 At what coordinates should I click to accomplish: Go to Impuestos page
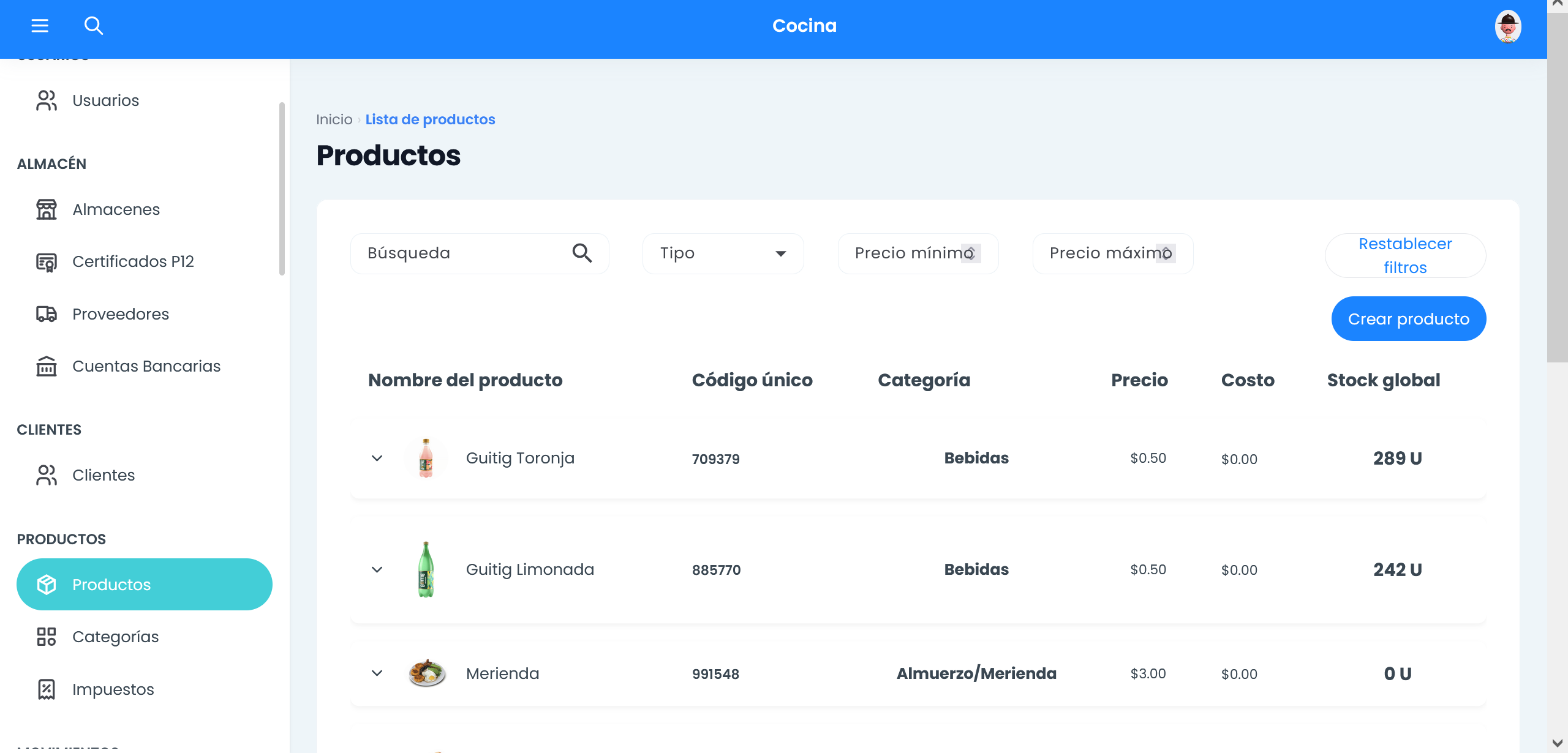pyautogui.click(x=145, y=689)
